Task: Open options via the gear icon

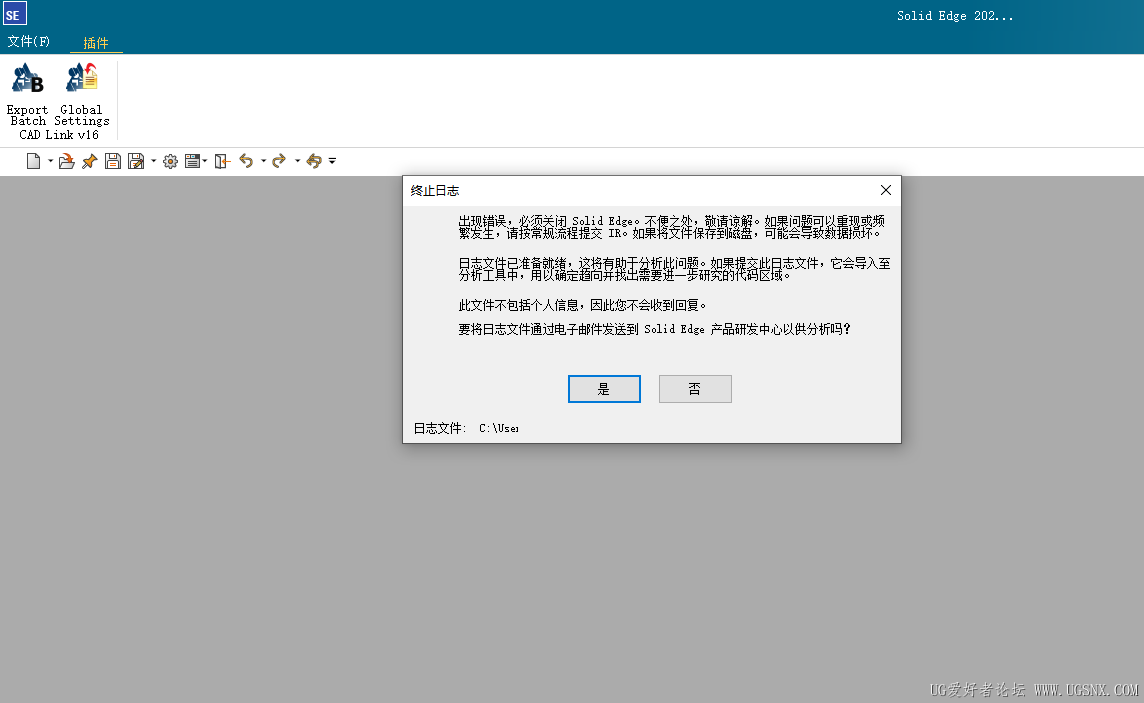Action: click(170, 161)
